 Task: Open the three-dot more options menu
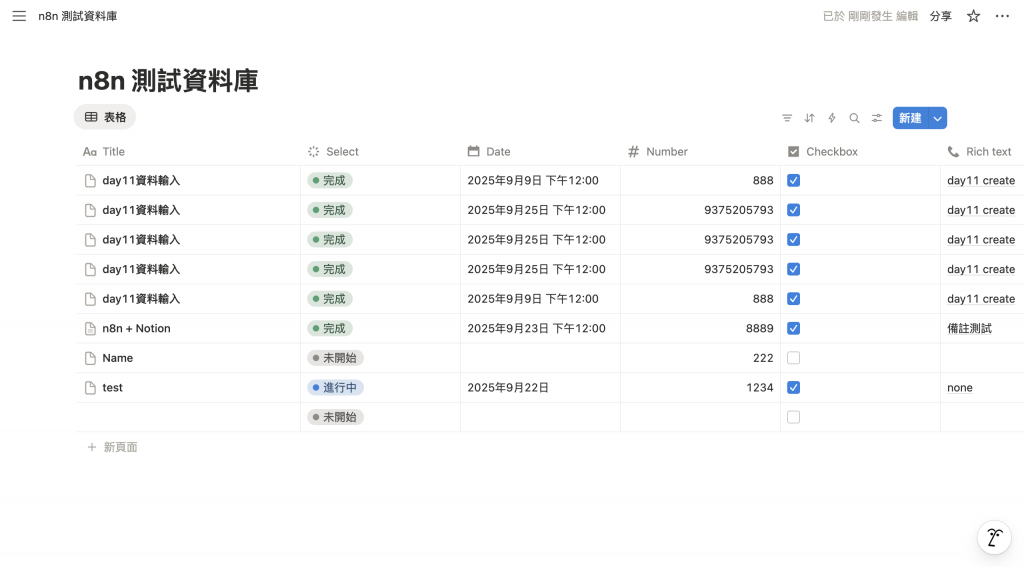1002,16
